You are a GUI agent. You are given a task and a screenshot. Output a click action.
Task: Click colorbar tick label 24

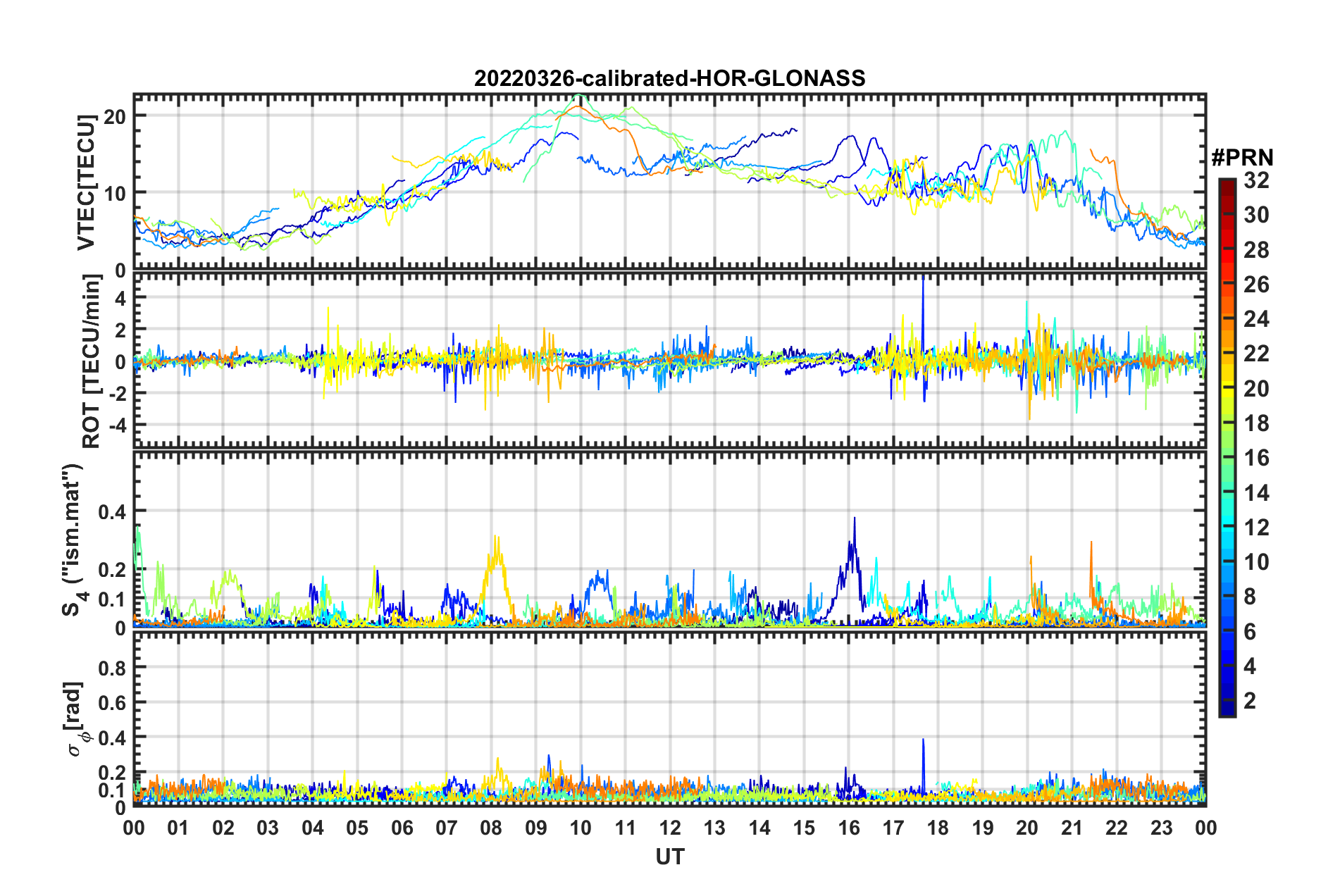1256,319
